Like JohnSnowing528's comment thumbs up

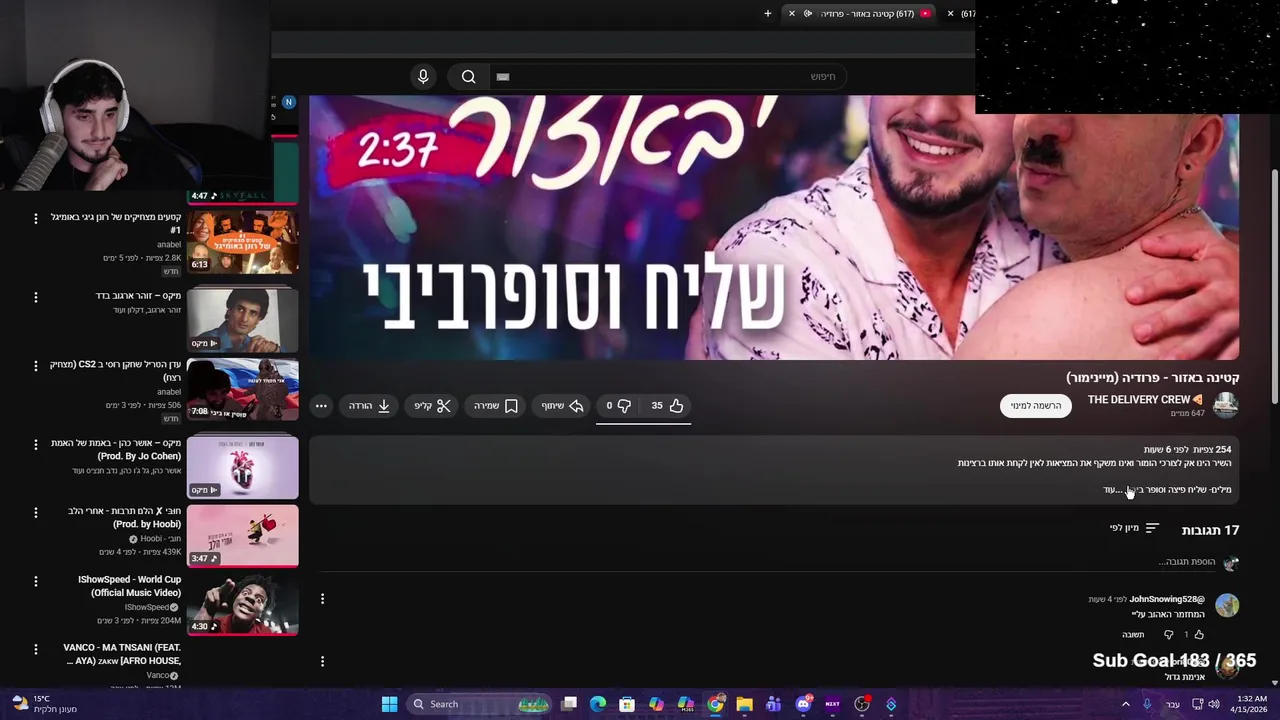click(1199, 634)
